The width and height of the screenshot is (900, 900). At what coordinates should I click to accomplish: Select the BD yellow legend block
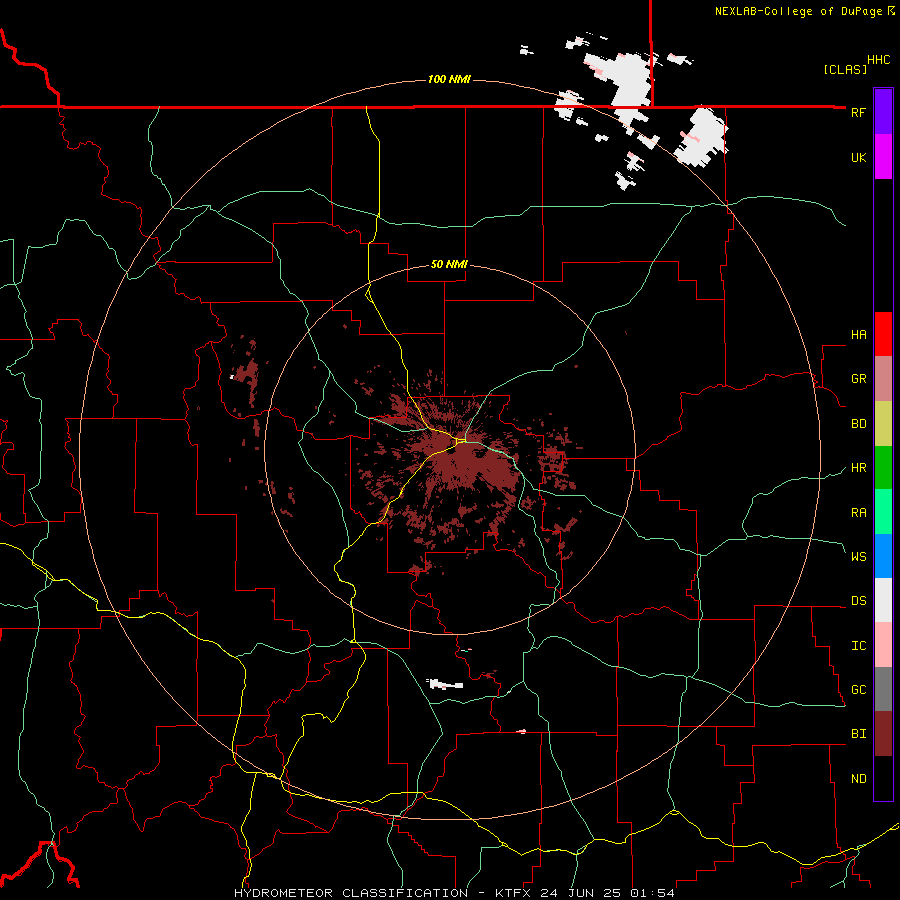point(883,423)
